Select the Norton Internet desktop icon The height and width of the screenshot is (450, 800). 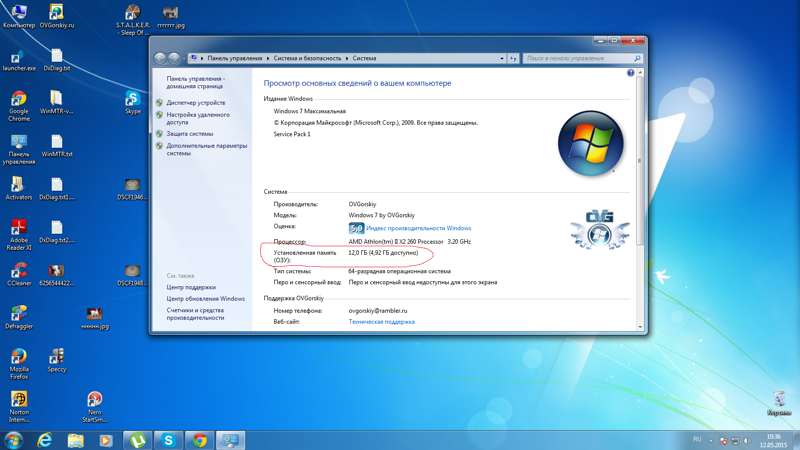pyautogui.click(x=19, y=407)
